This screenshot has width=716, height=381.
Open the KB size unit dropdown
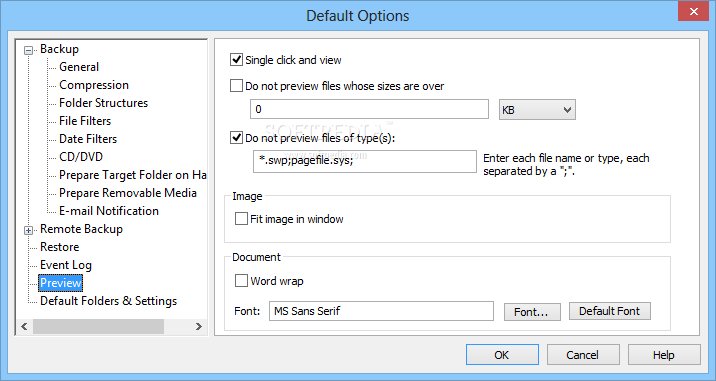[537, 110]
